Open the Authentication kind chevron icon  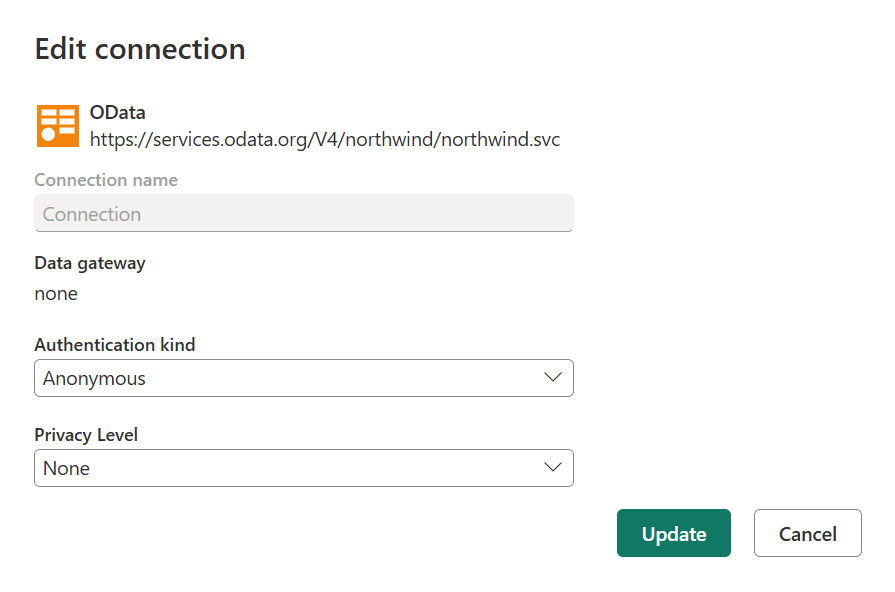553,378
